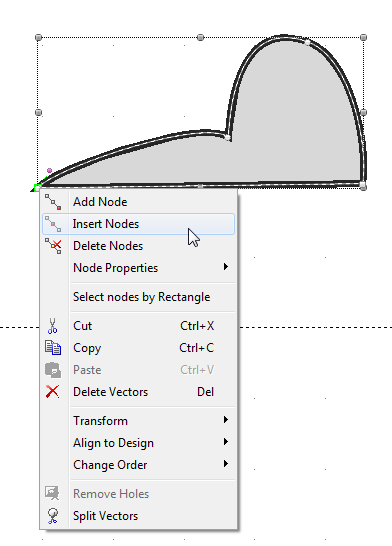Click the top-center selection box handle
This screenshot has width=392, height=546.
[200, 37]
